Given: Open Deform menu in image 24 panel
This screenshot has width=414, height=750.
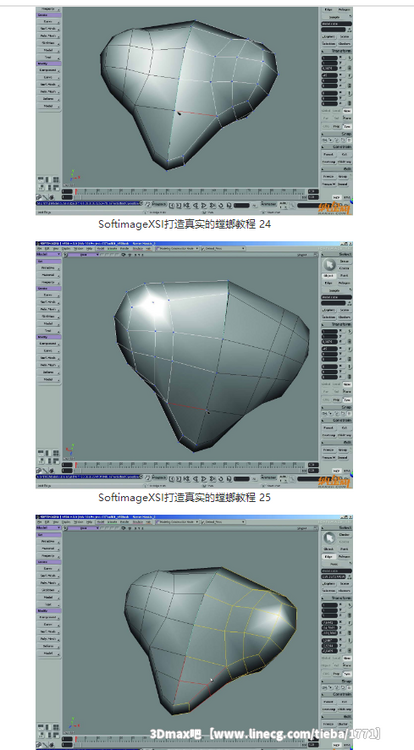Looking at the screenshot, I should [x=49, y=99].
